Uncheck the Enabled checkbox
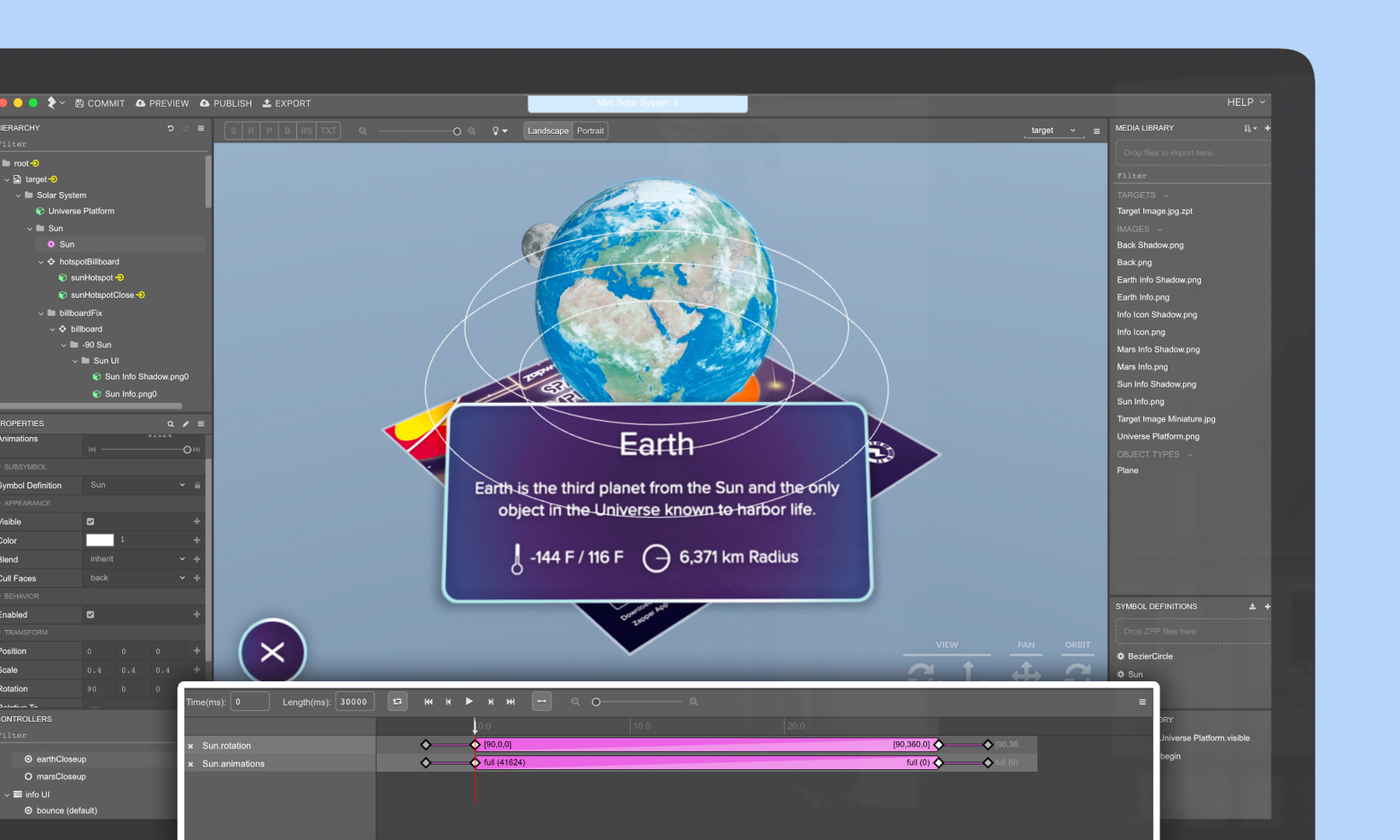The height and width of the screenshot is (840, 1400). coord(90,615)
